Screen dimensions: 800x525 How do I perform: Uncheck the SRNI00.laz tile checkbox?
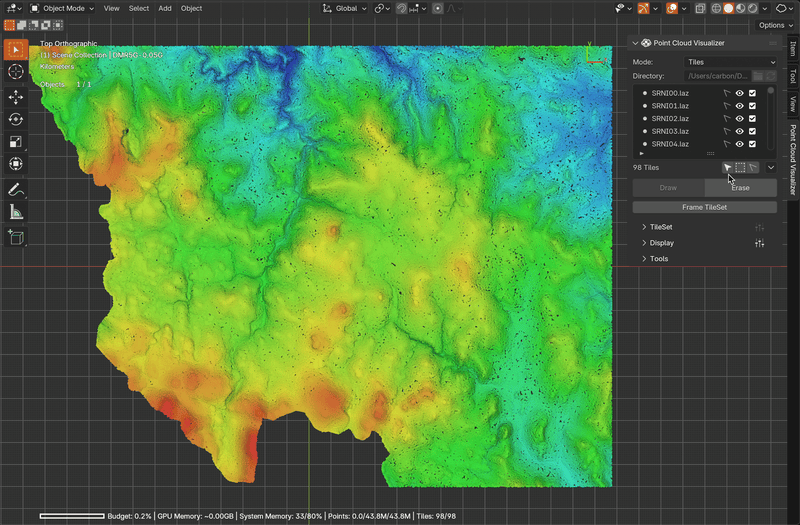pos(752,92)
